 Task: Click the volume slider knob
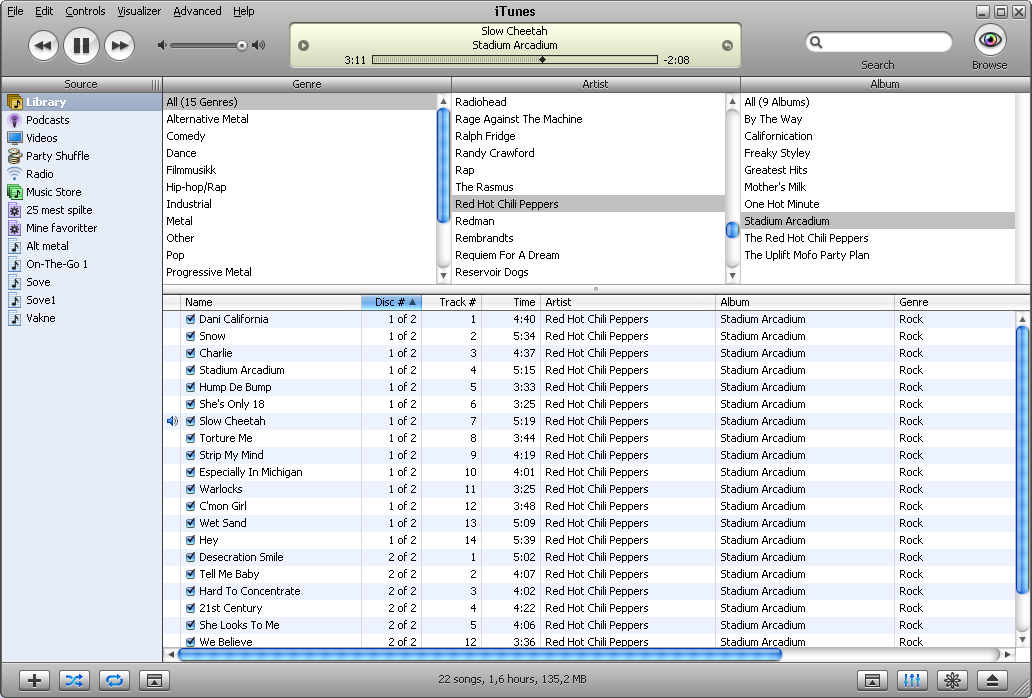pos(242,45)
